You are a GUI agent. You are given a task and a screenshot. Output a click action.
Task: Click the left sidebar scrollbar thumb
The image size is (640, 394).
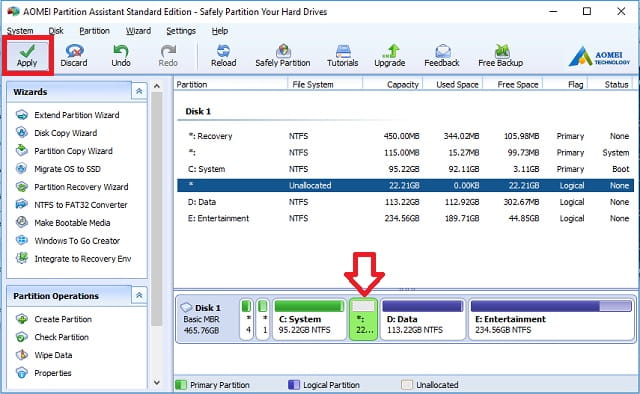[x=157, y=209]
